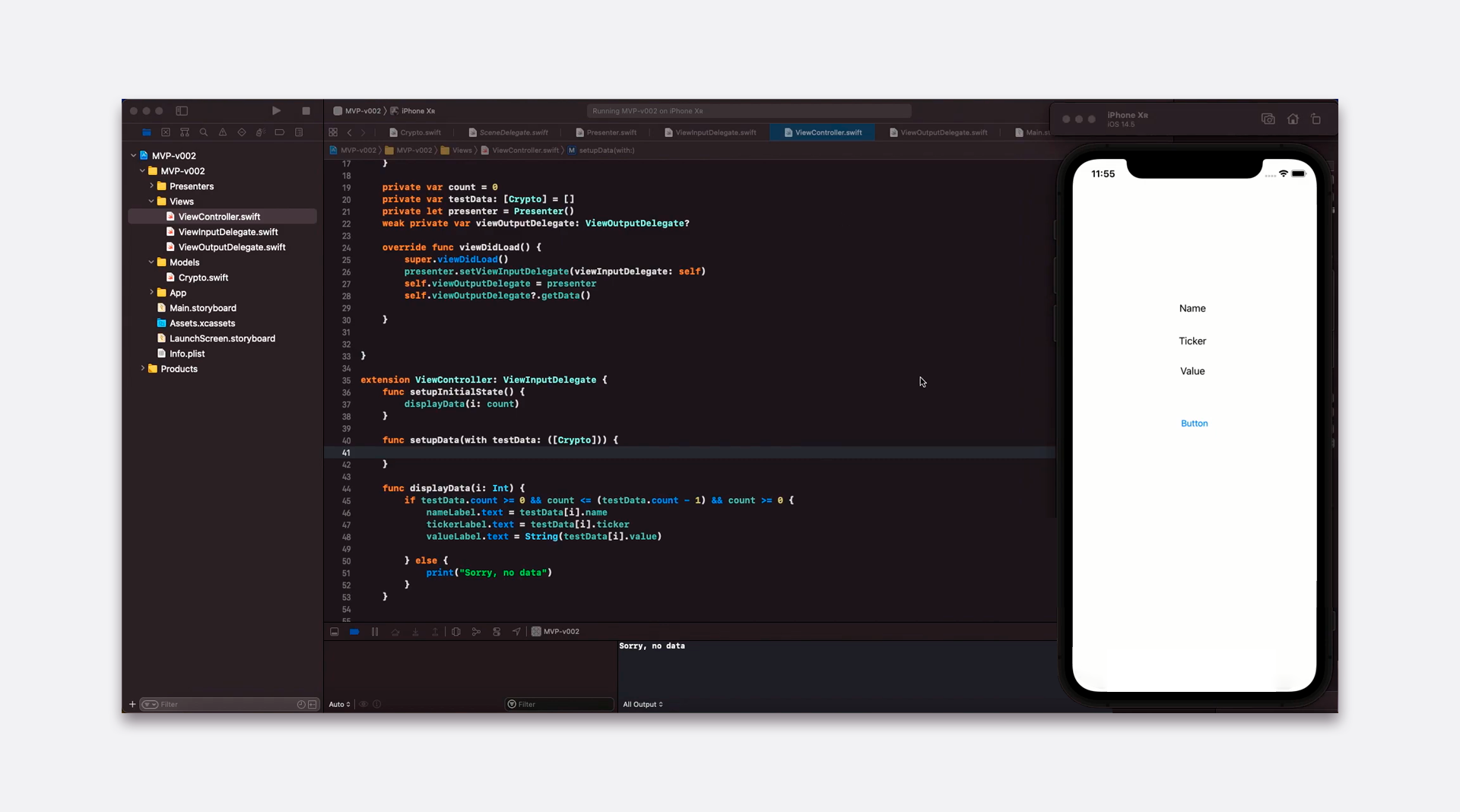Expand the Presenters folder
This screenshot has height=812, width=1460.
coord(151,186)
